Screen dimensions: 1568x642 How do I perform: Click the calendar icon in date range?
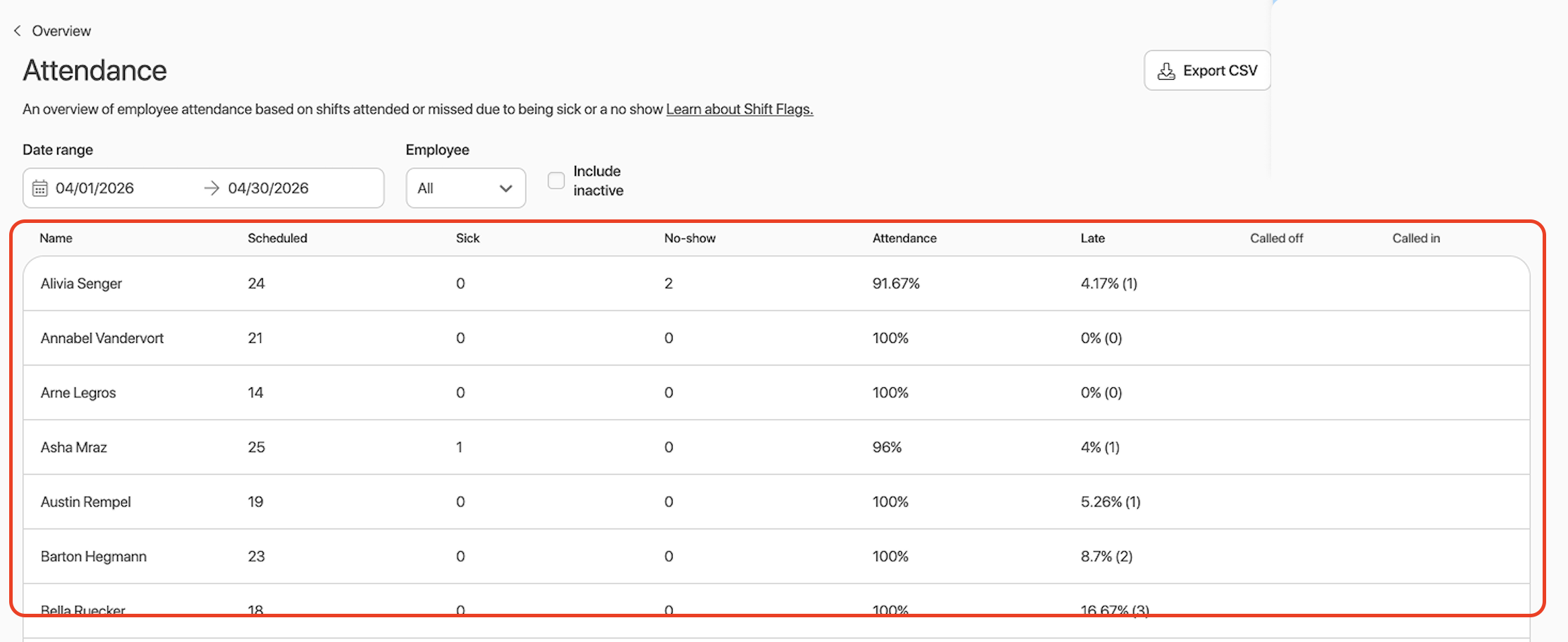(x=40, y=188)
